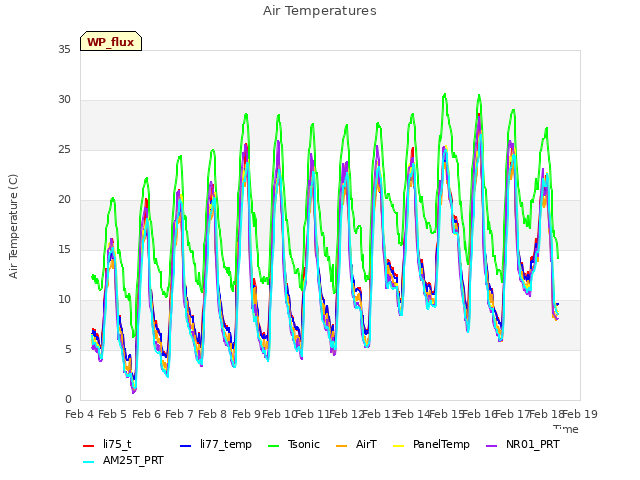Click the orange AirT legend swatch
The image size is (640, 480).
click(x=341, y=445)
